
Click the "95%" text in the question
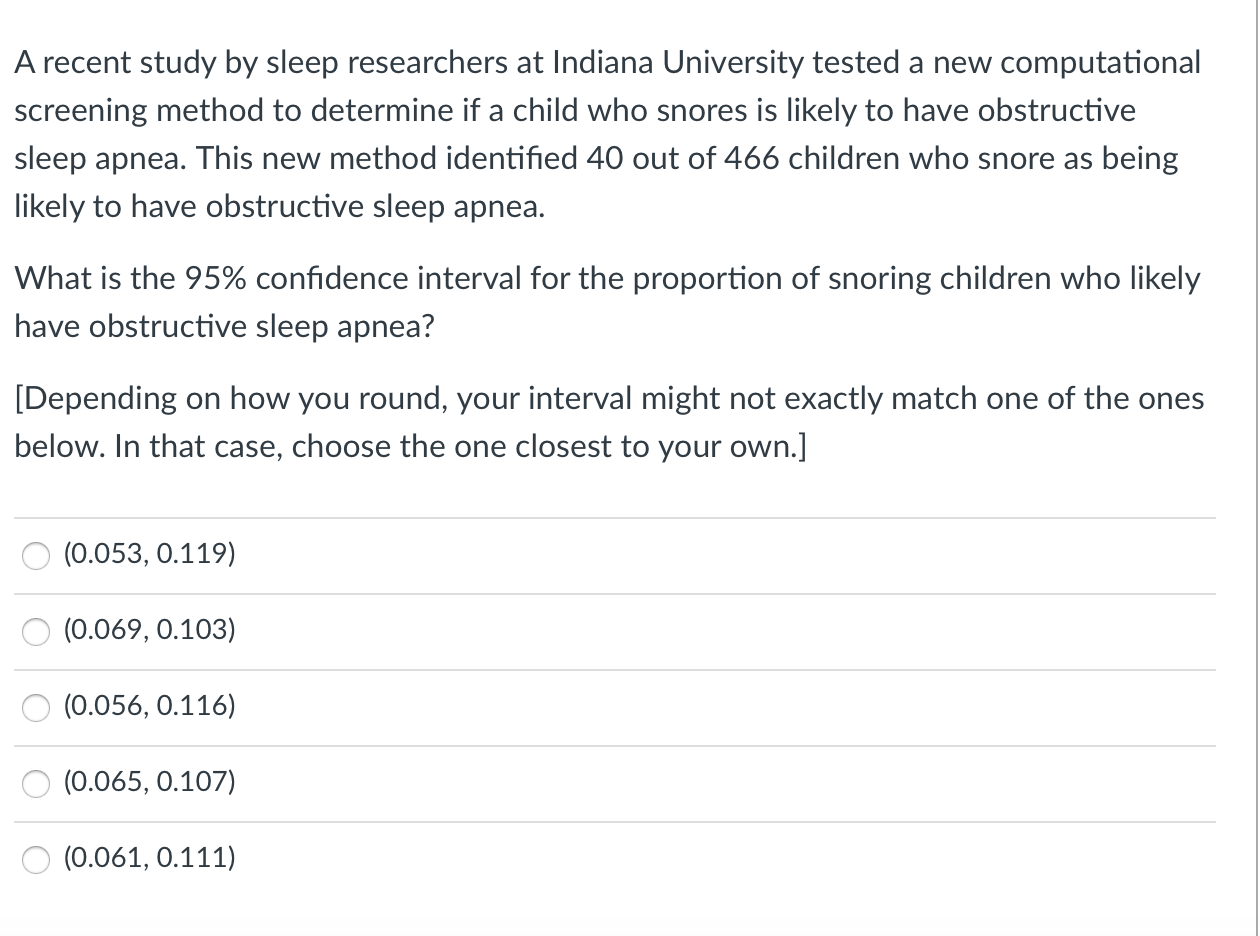point(216,278)
